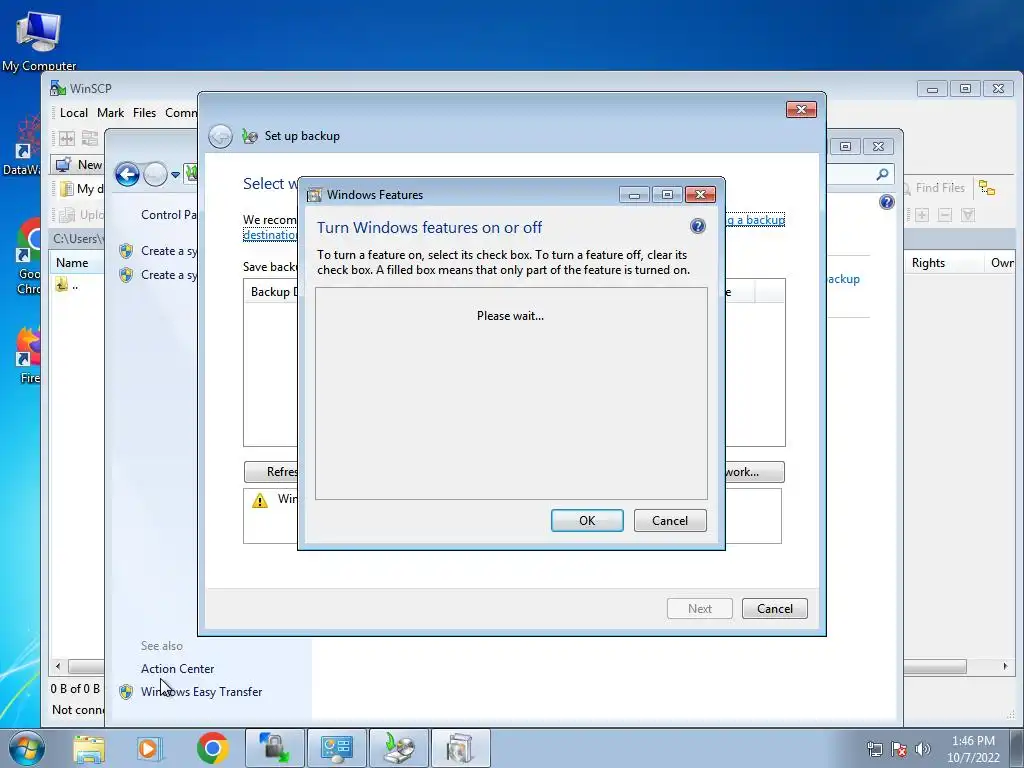The image size is (1024, 768).
Task: Open the Windows Start menu
Action: [x=27, y=748]
